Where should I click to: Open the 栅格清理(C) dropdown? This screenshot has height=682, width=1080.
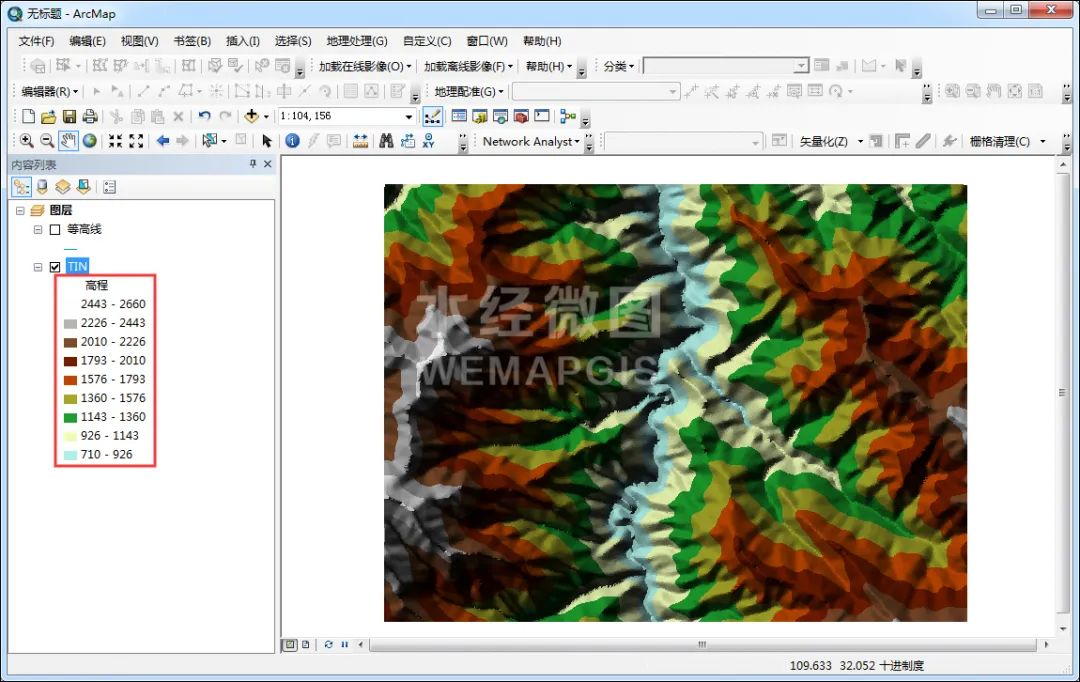tap(1008, 141)
